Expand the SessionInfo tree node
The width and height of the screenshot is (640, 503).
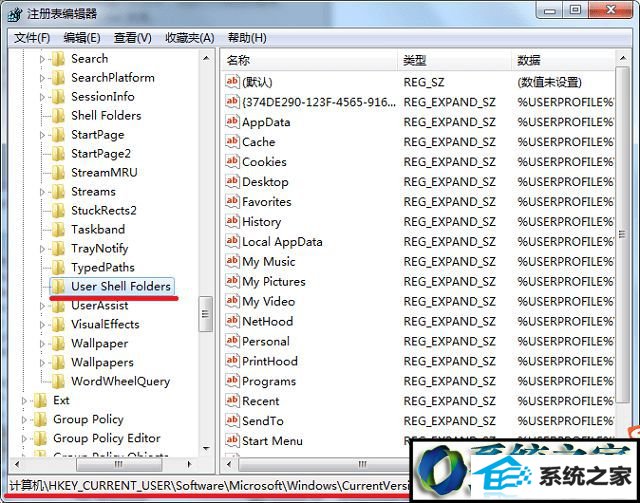42,97
